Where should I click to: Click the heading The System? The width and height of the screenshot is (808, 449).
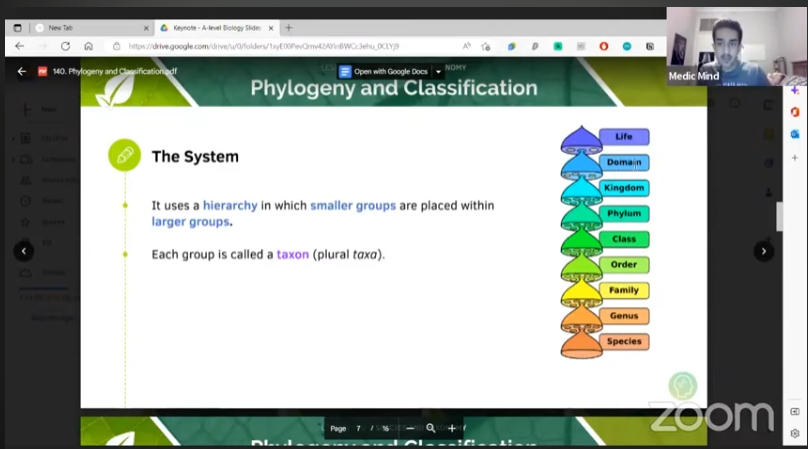pos(195,156)
